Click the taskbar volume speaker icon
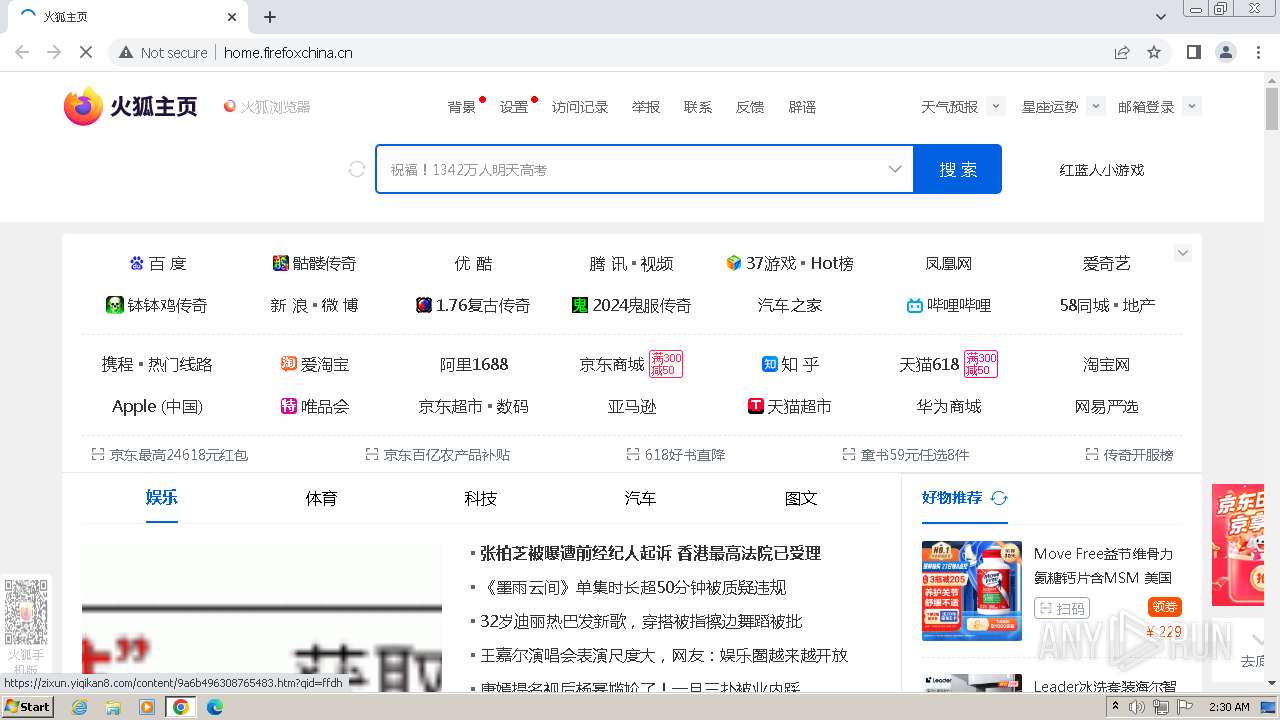 tap(1136, 707)
